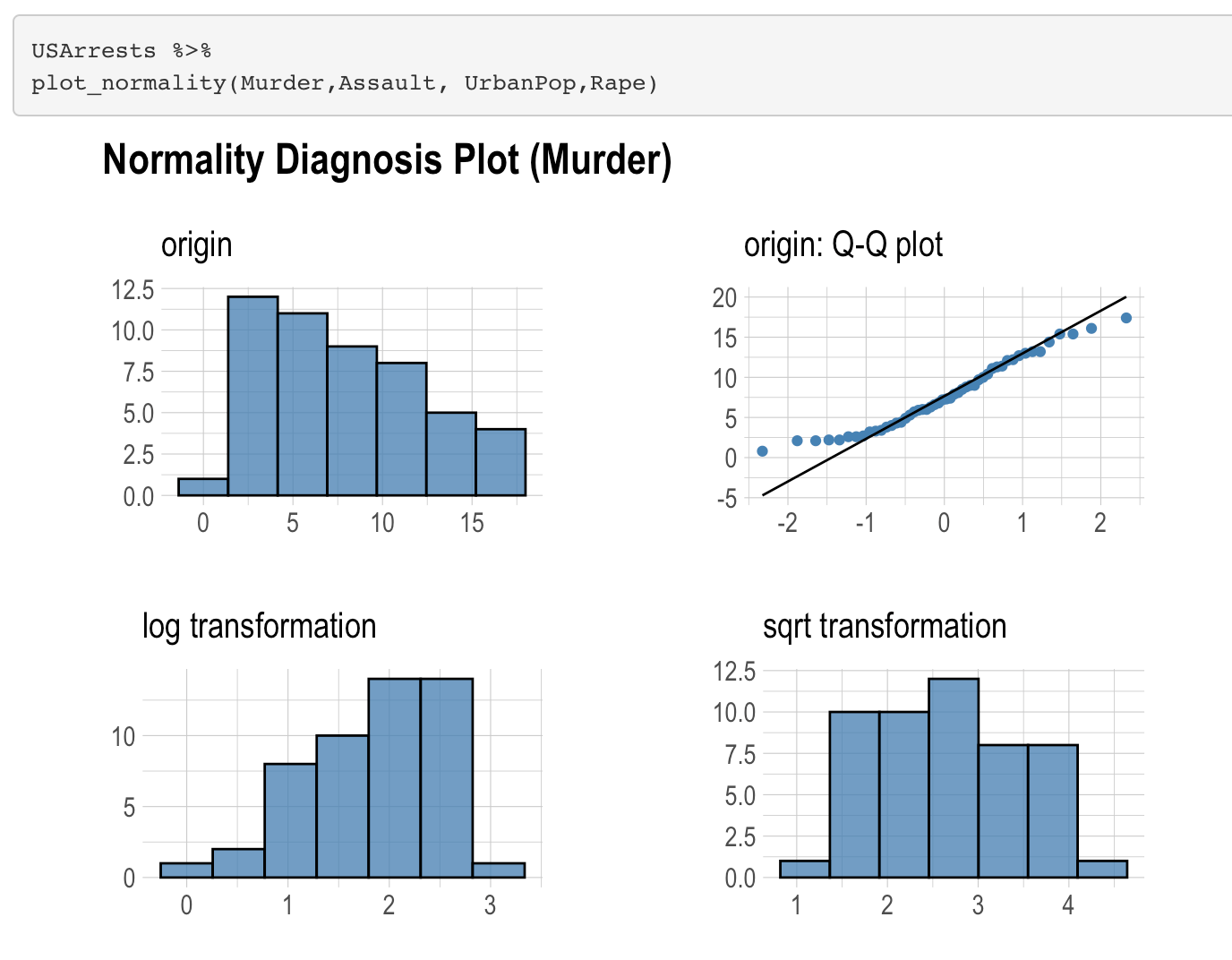This screenshot has height=960, width=1232.
Task: Click the bottom-left point in Q-Q plot
Action: 762,451
